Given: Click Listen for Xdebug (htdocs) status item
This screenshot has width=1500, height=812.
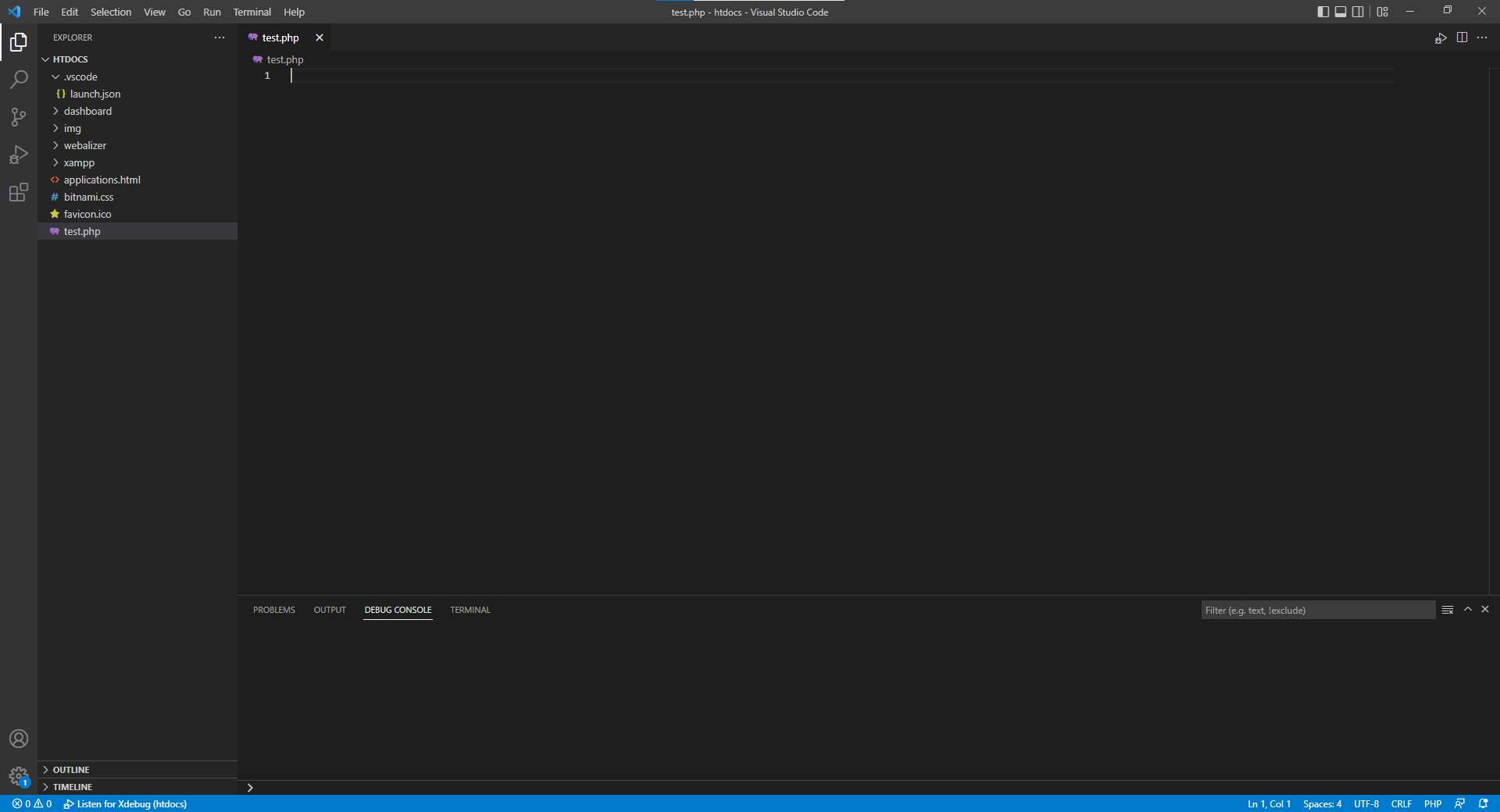Looking at the screenshot, I should click(125, 803).
